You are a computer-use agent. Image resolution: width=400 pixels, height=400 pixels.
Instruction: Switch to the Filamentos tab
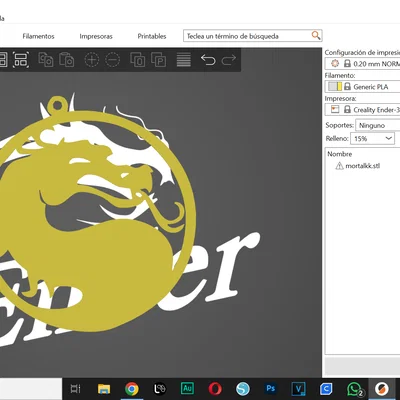click(38, 36)
